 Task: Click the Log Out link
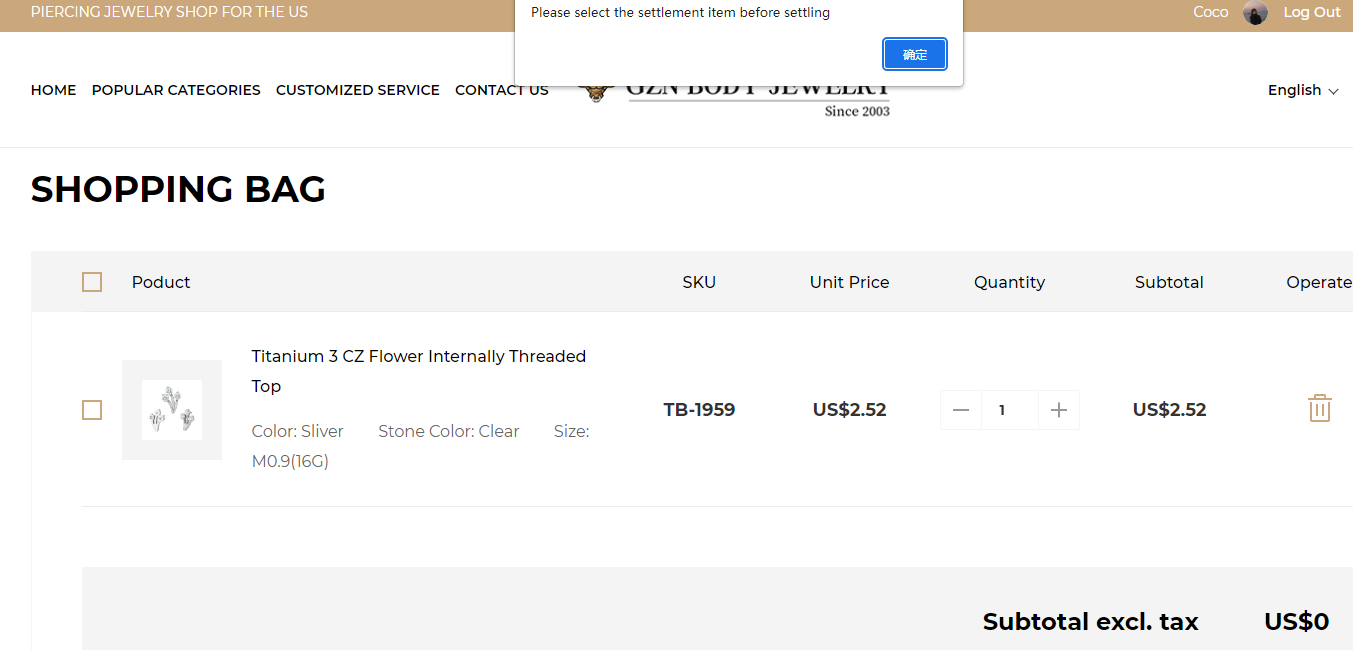(1311, 12)
